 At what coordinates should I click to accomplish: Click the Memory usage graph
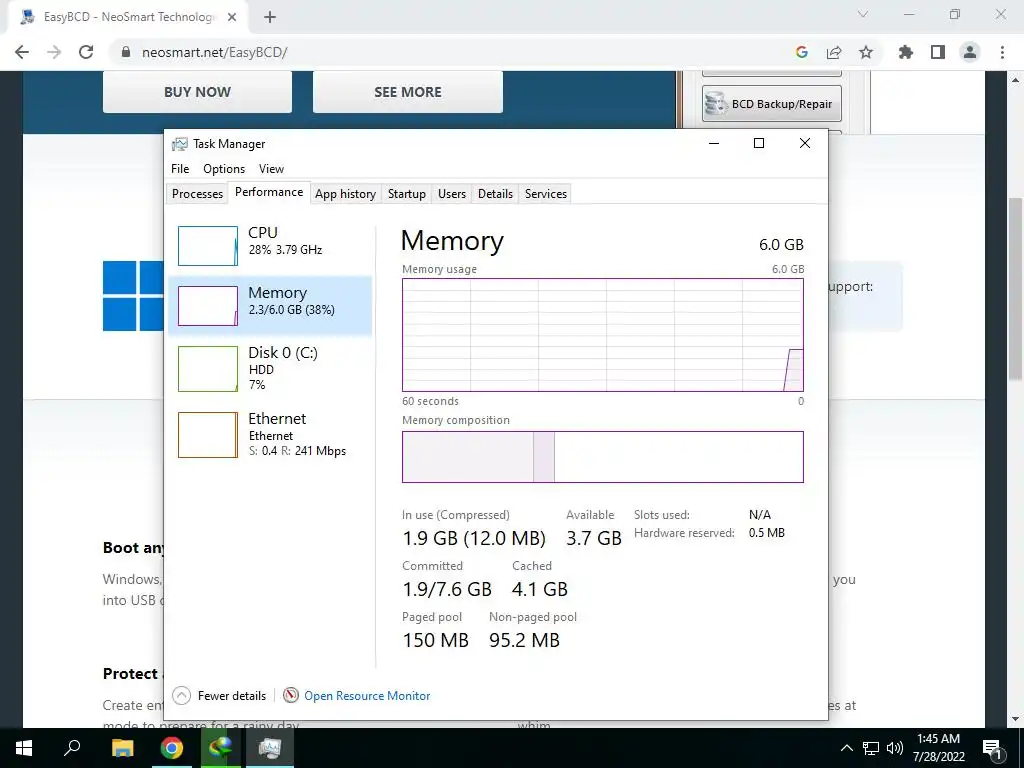point(602,335)
